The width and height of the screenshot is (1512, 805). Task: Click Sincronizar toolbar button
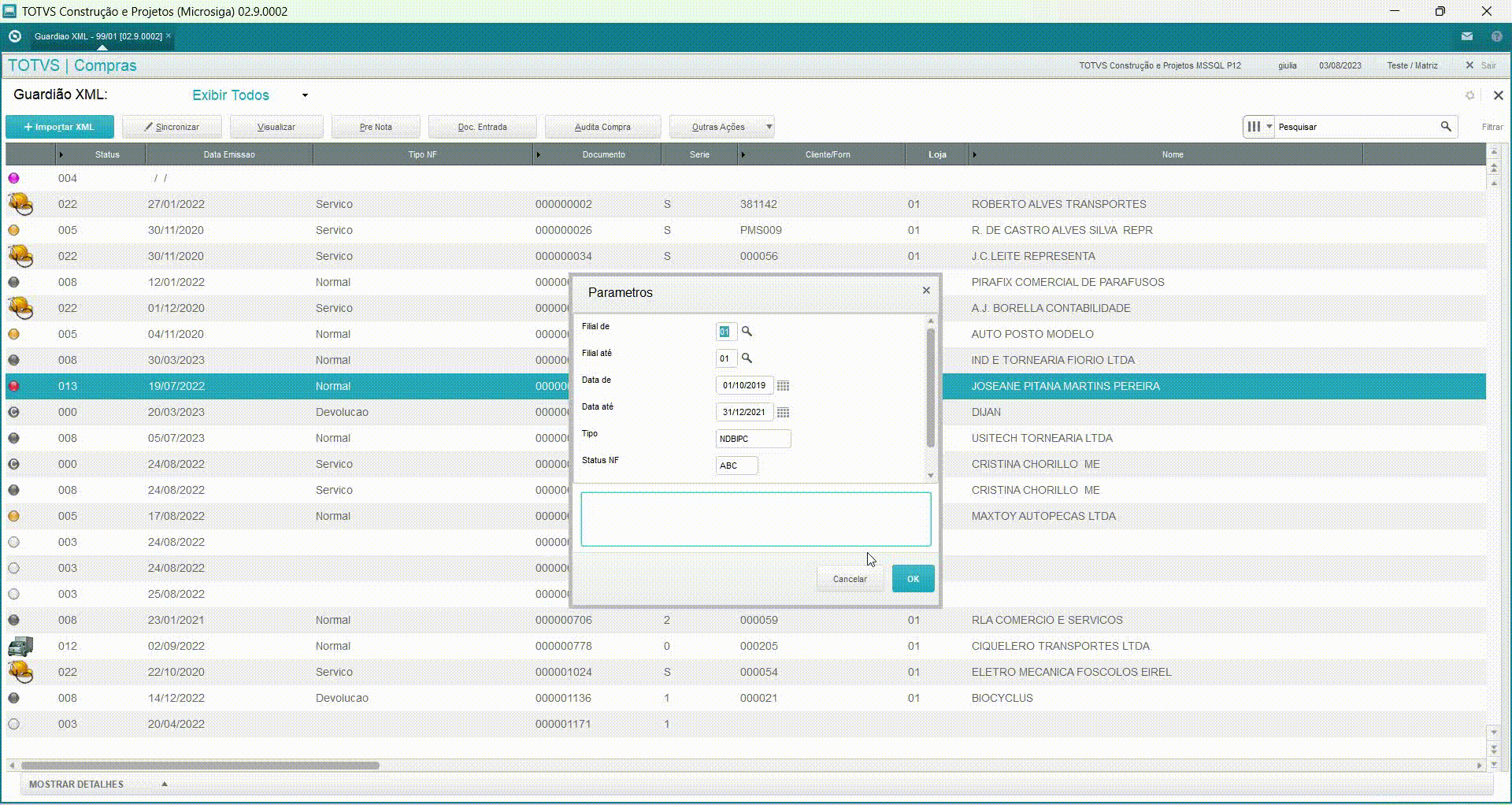point(172,127)
